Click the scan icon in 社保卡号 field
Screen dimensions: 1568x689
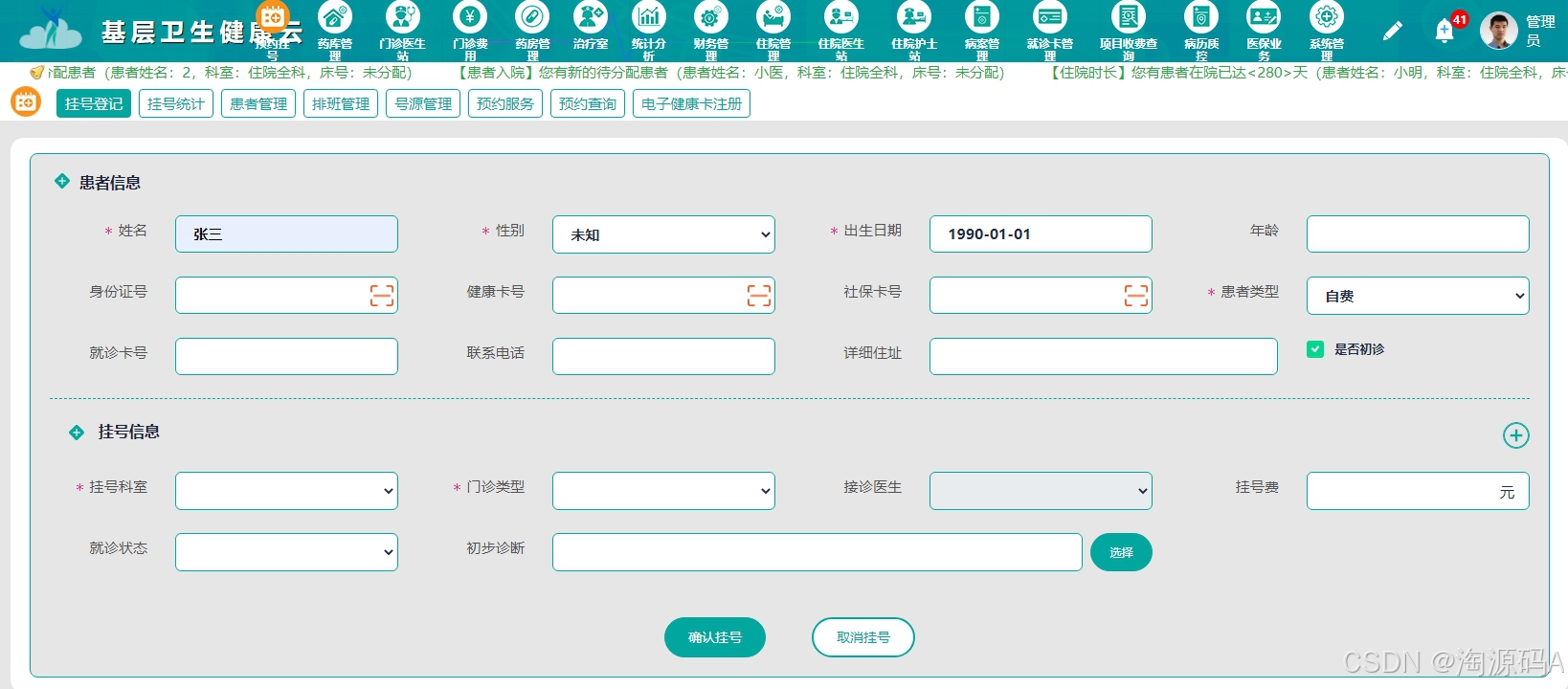pos(1136,296)
